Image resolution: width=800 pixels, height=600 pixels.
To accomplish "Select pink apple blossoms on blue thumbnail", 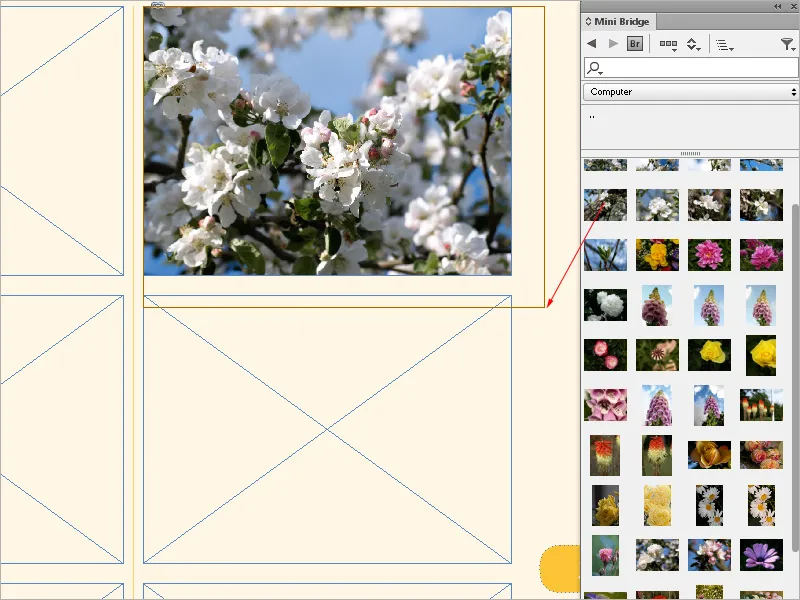I will tap(709, 555).
